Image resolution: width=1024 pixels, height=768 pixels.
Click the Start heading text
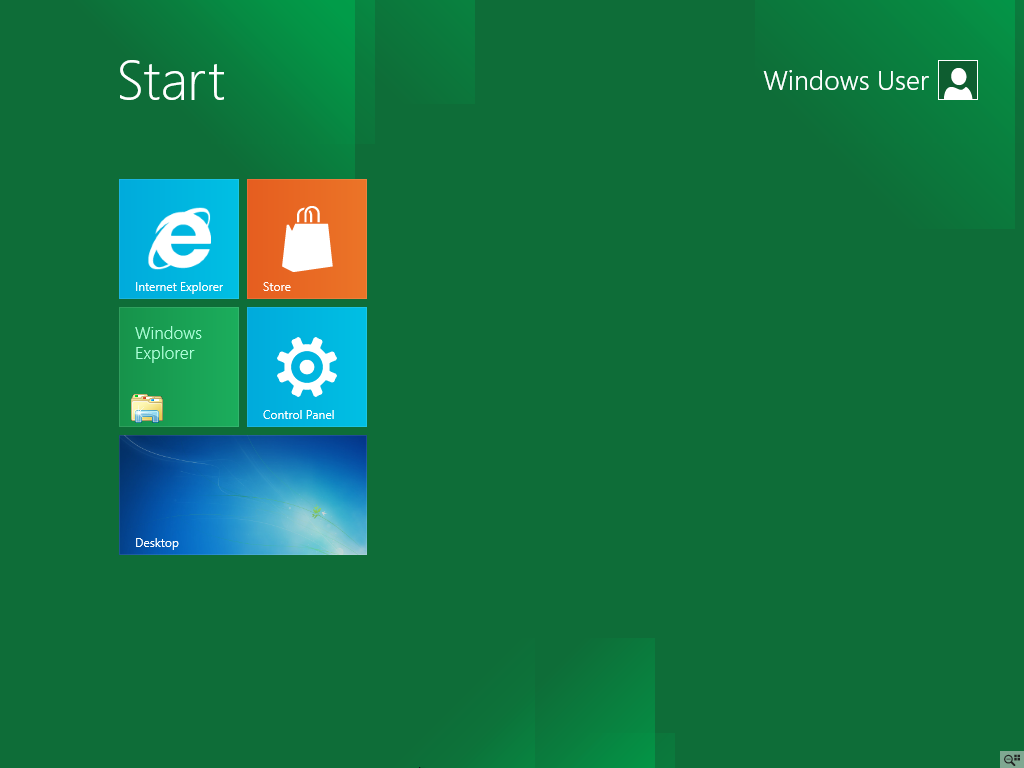coord(172,80)
